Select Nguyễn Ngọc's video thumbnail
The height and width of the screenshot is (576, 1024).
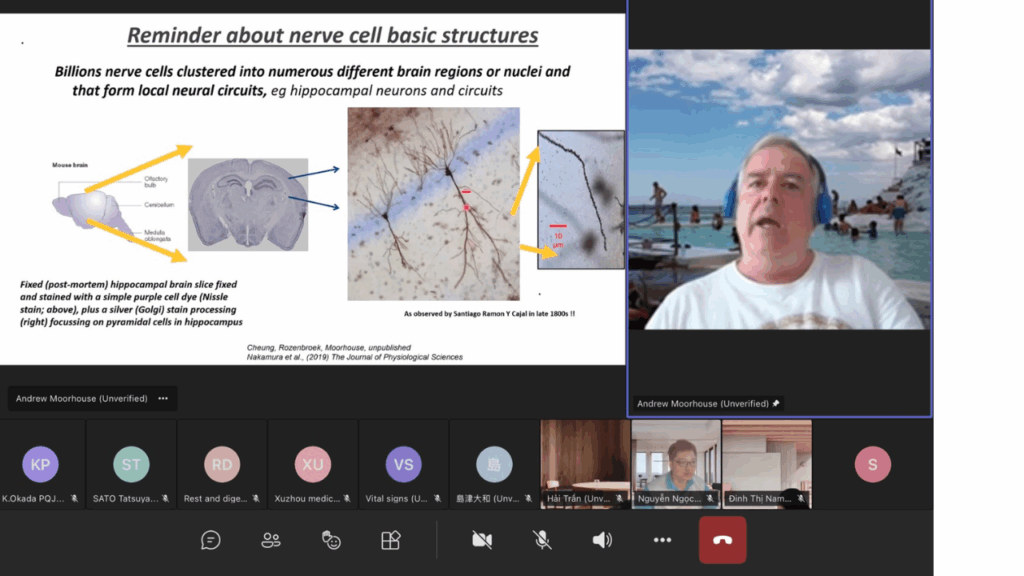(x=676, y=462)
